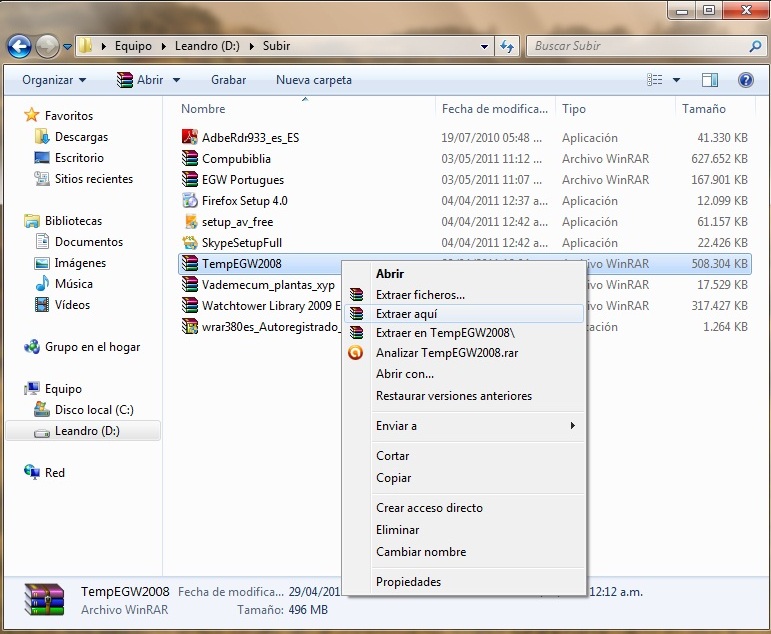
Task: Sort by Tamaño column header
Action: point(704,109)
